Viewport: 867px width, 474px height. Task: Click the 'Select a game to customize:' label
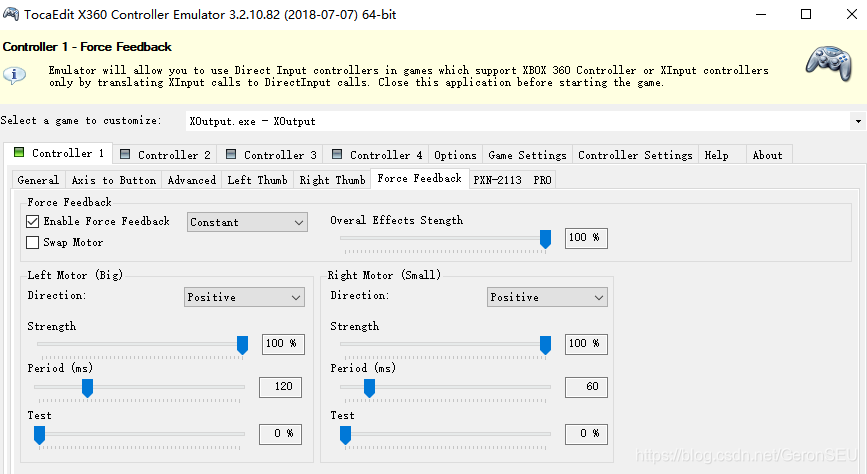pyautogui.click(x=81, y=121)
